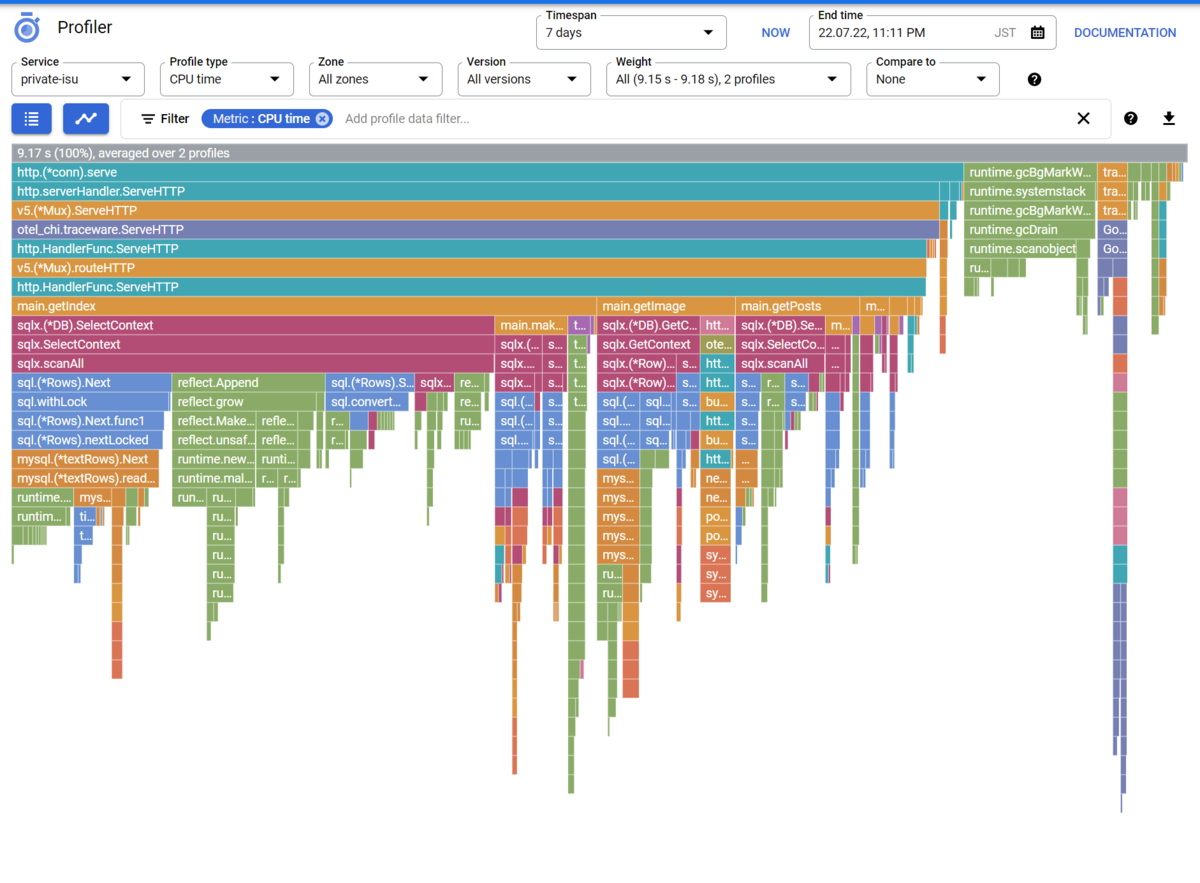
Task: Open the end time calendar picker
Action: [1038, 33]
